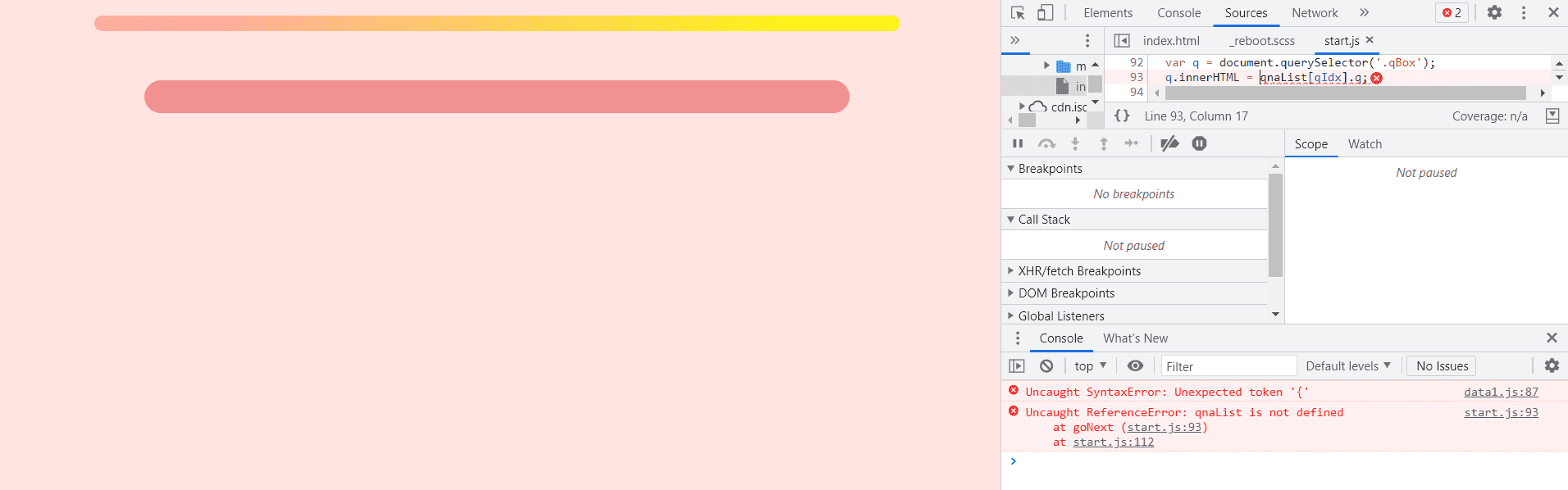
Task: Click the debugger sidebar scrollbar
Action: (1275, 225)
